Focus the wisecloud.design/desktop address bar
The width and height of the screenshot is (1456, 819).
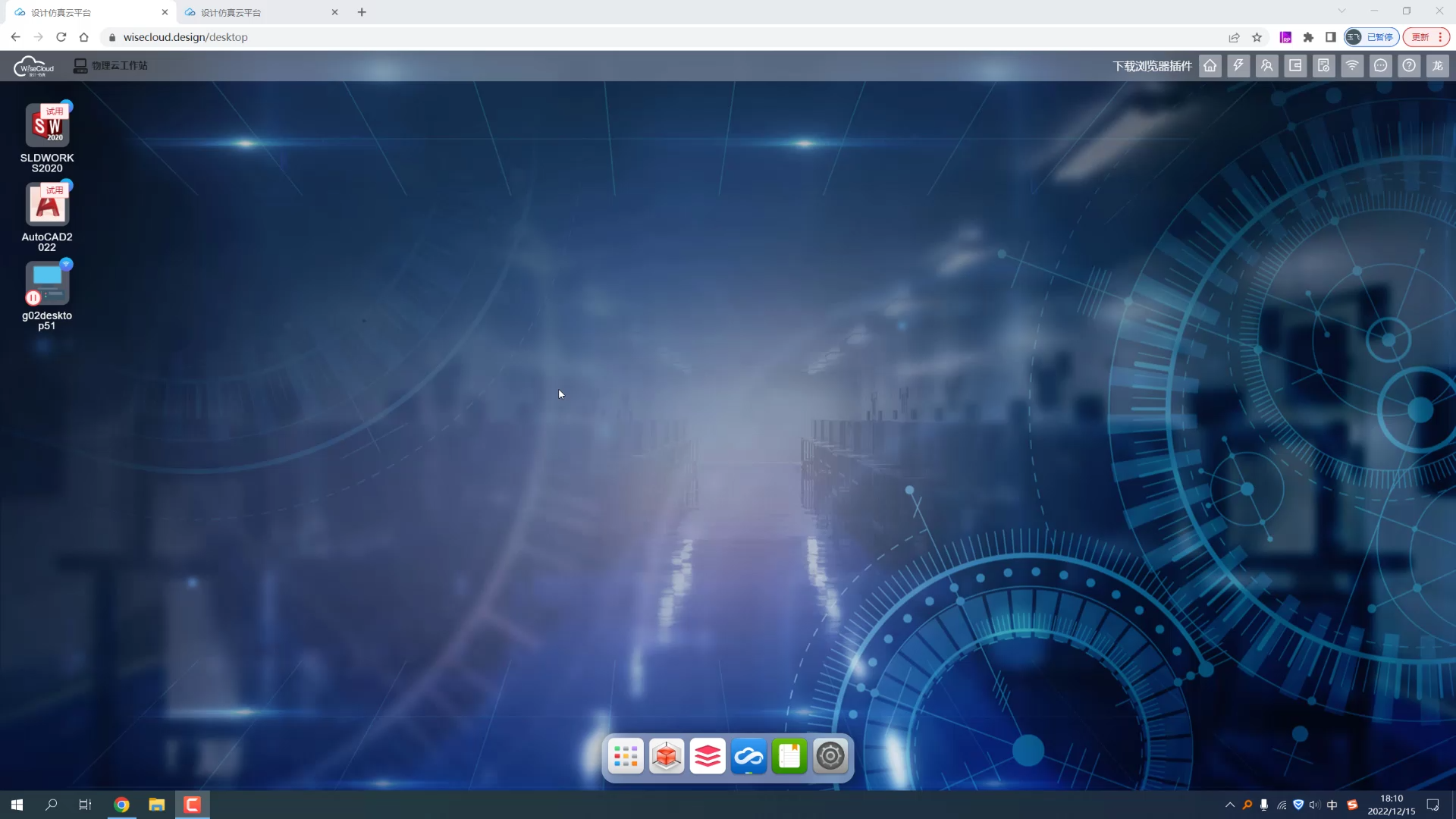coord(667,37)
